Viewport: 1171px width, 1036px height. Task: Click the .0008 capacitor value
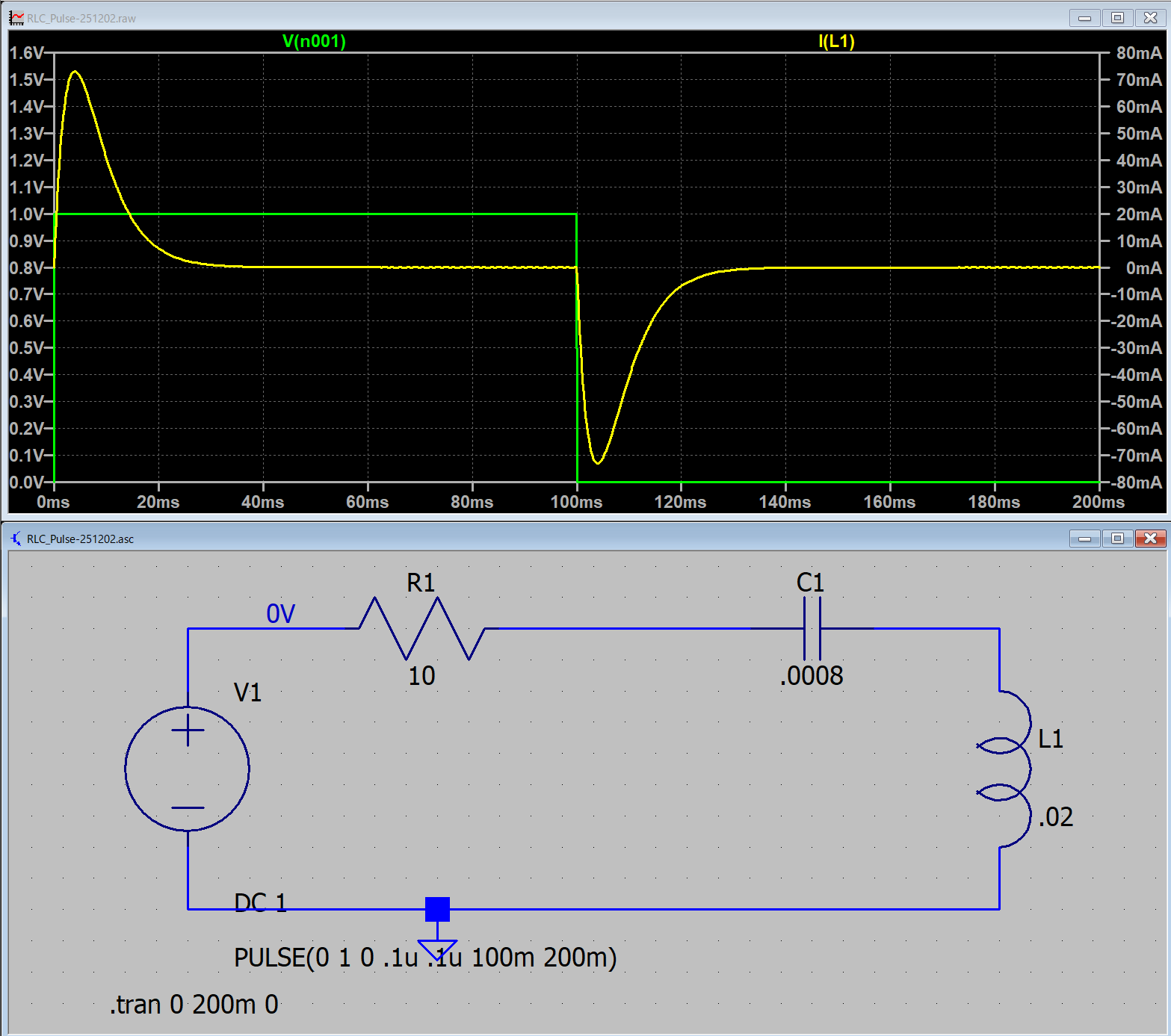(x=812, y=676)
